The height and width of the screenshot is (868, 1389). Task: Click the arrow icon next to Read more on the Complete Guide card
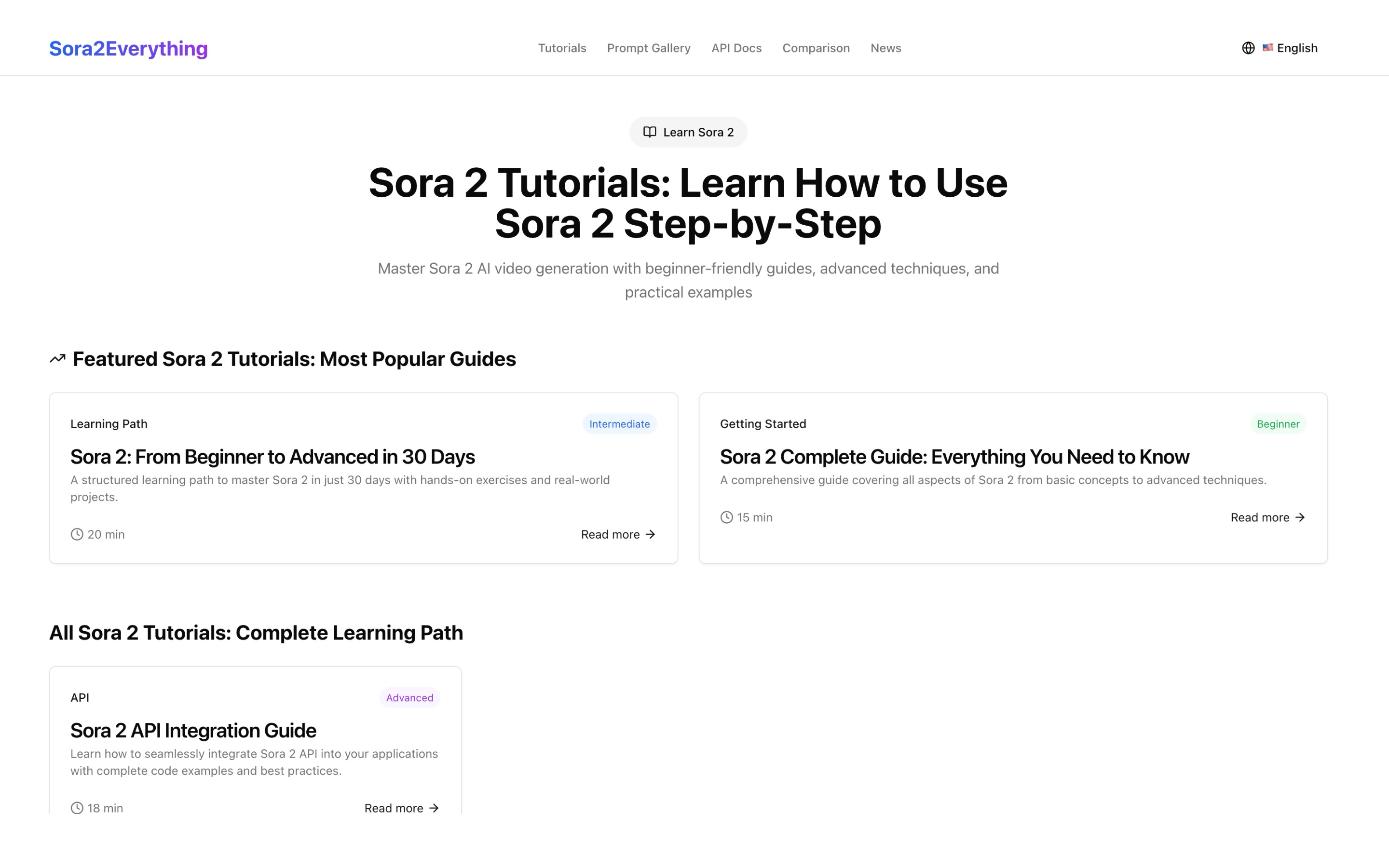point(1301,516)
